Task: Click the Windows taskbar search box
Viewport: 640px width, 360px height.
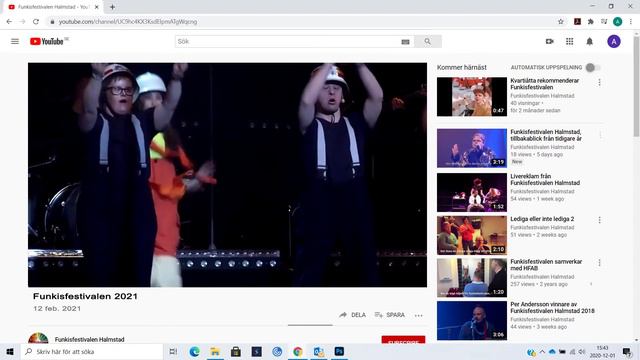Action: 92,351
